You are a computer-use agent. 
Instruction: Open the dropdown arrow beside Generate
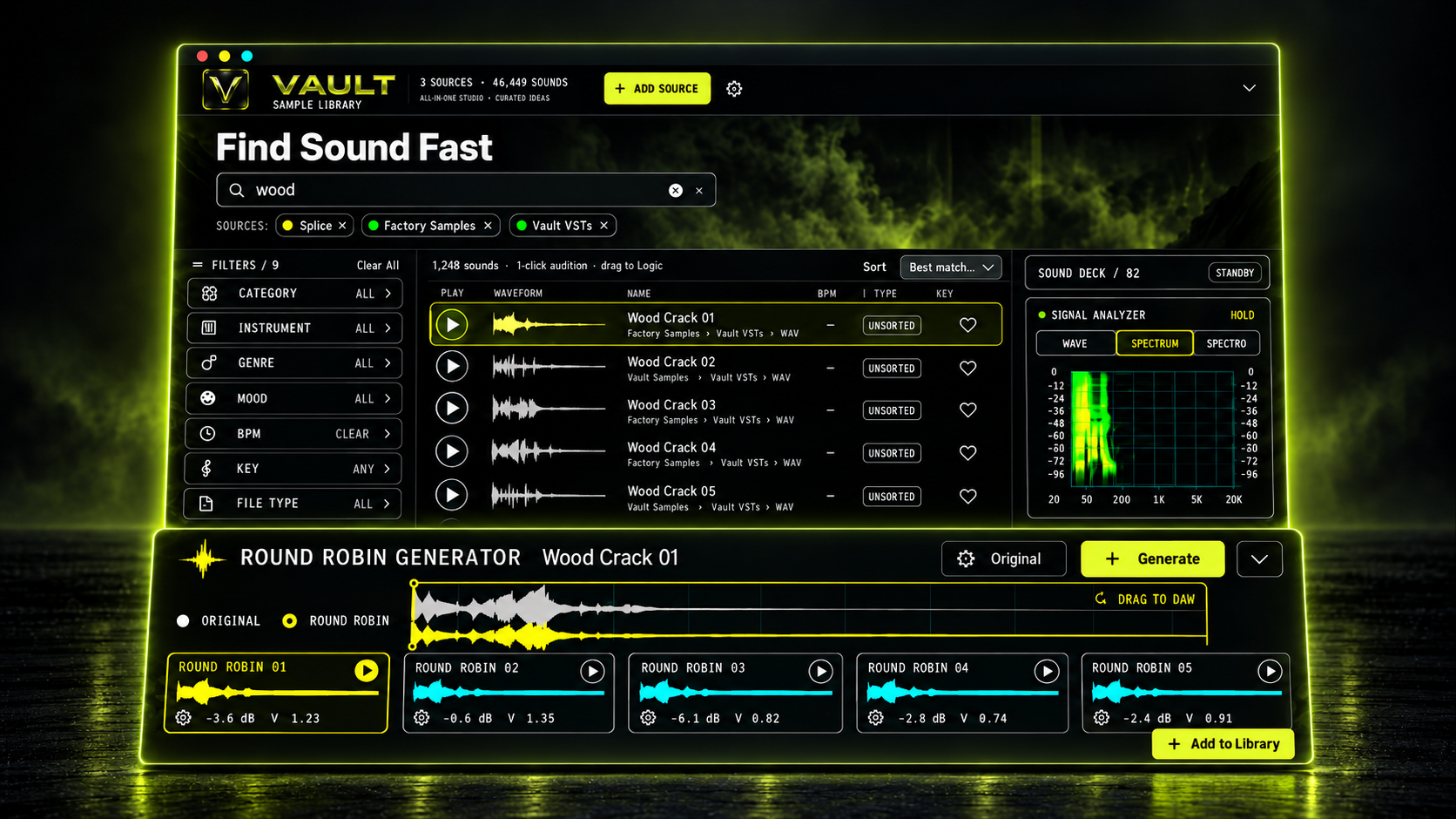(x=1259, y=559)
